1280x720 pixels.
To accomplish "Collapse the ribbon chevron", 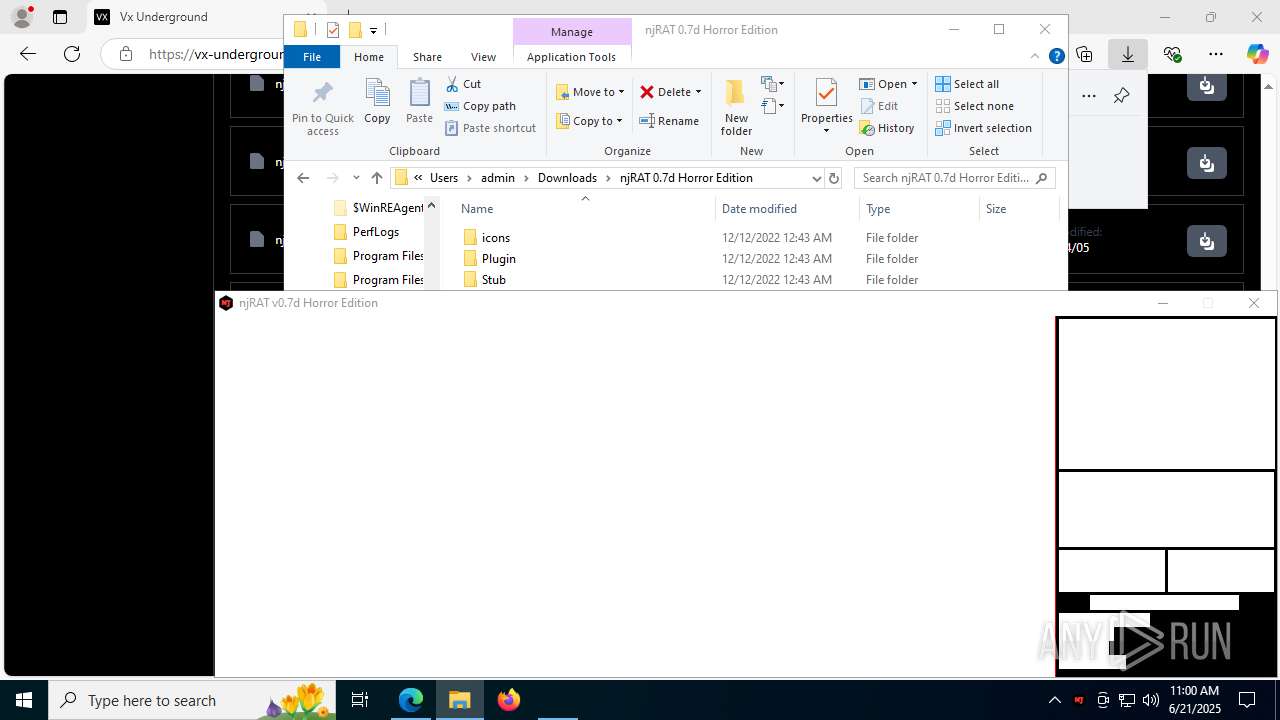I will pos(1037,57).
